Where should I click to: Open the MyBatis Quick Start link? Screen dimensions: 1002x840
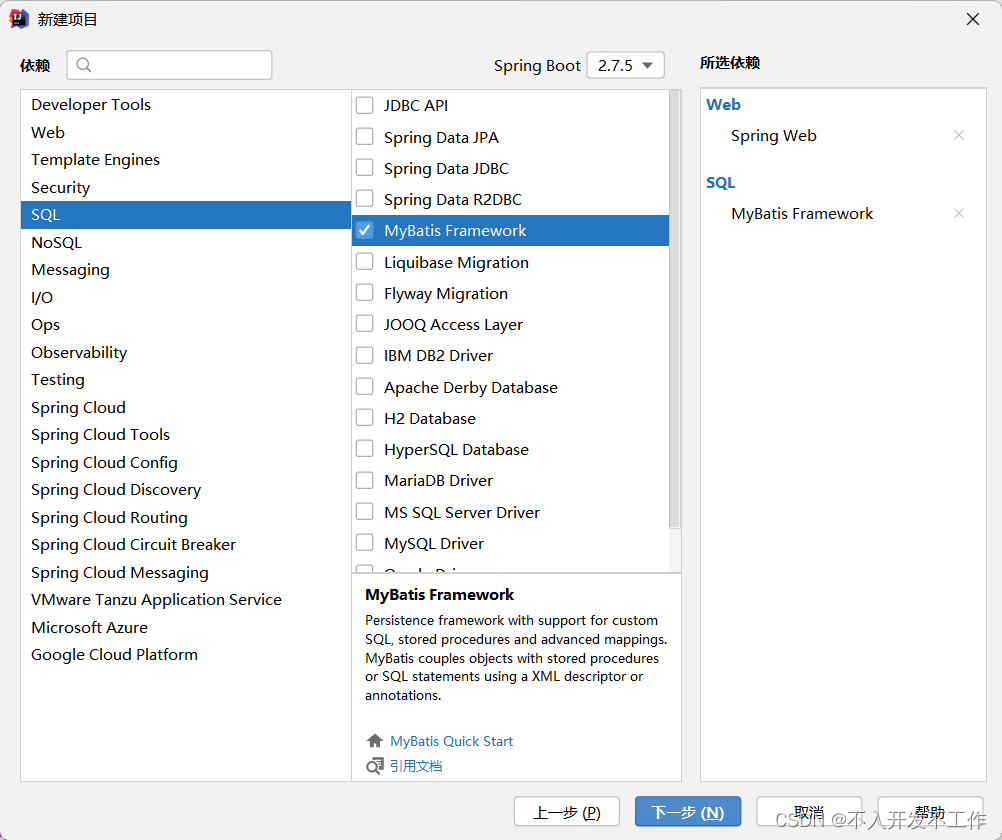[x=451, y=741]
